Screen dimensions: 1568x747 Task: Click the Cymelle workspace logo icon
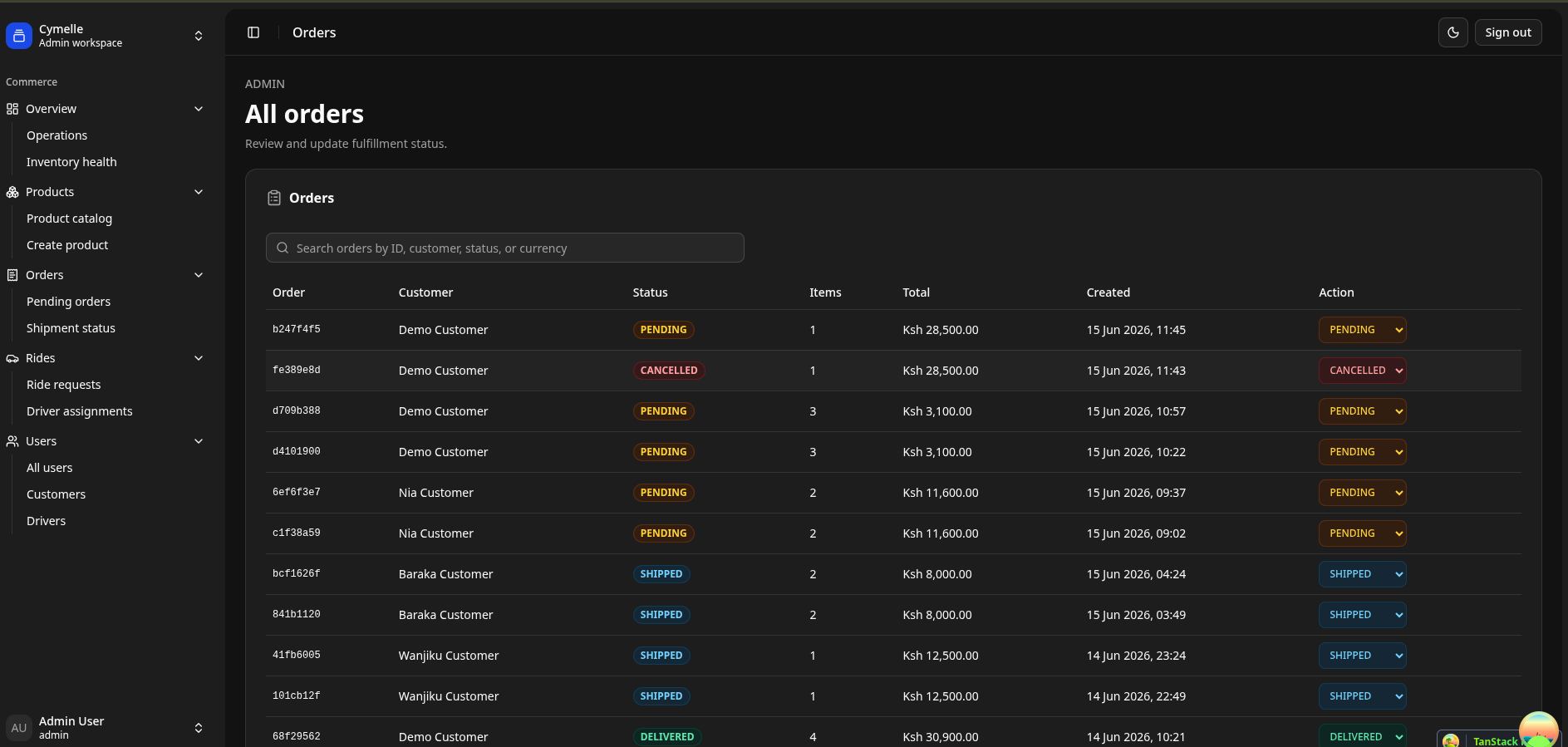[x=19, y=36]
